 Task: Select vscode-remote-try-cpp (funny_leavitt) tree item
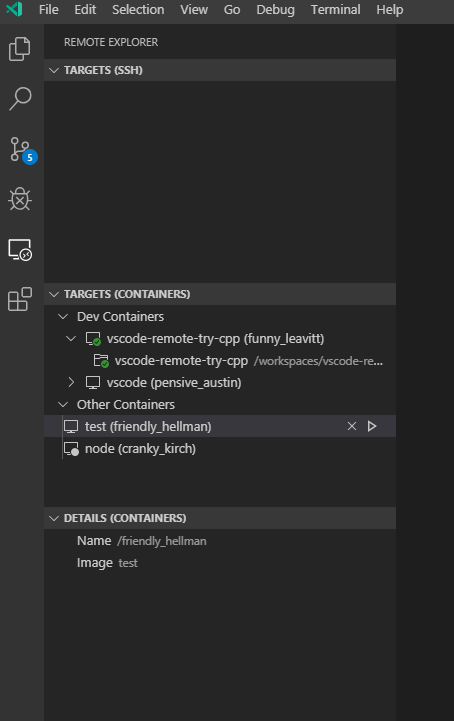click(x=220, y=339)
